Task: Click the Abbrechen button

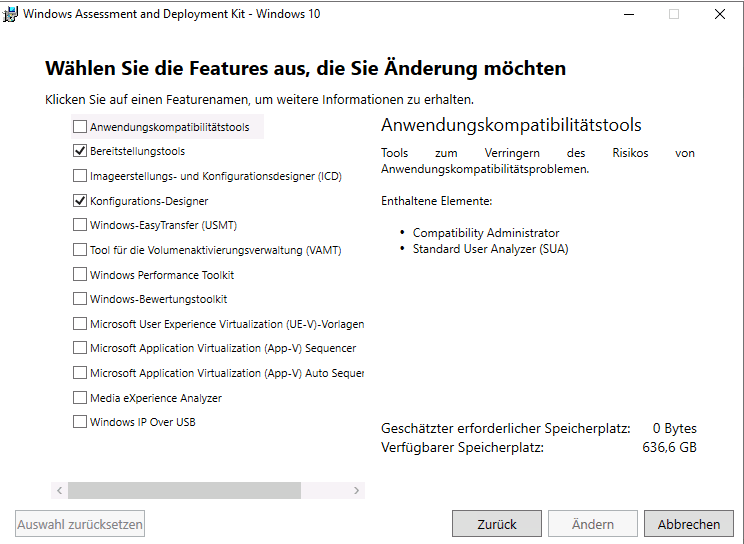Action: click(688, 524)
